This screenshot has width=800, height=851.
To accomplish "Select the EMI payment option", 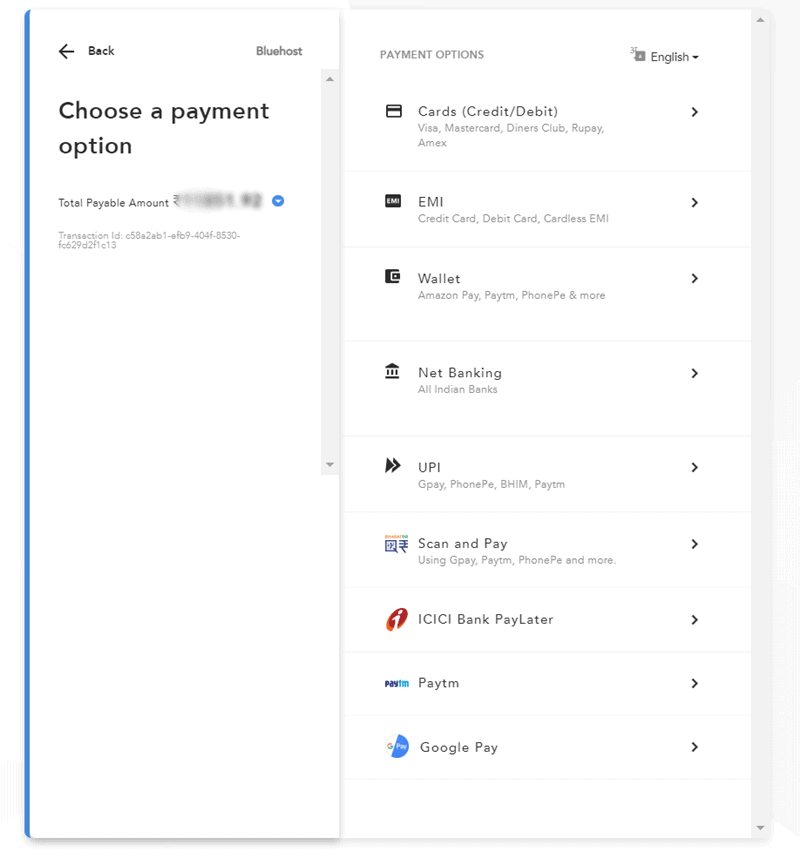I will pos(547,209).
